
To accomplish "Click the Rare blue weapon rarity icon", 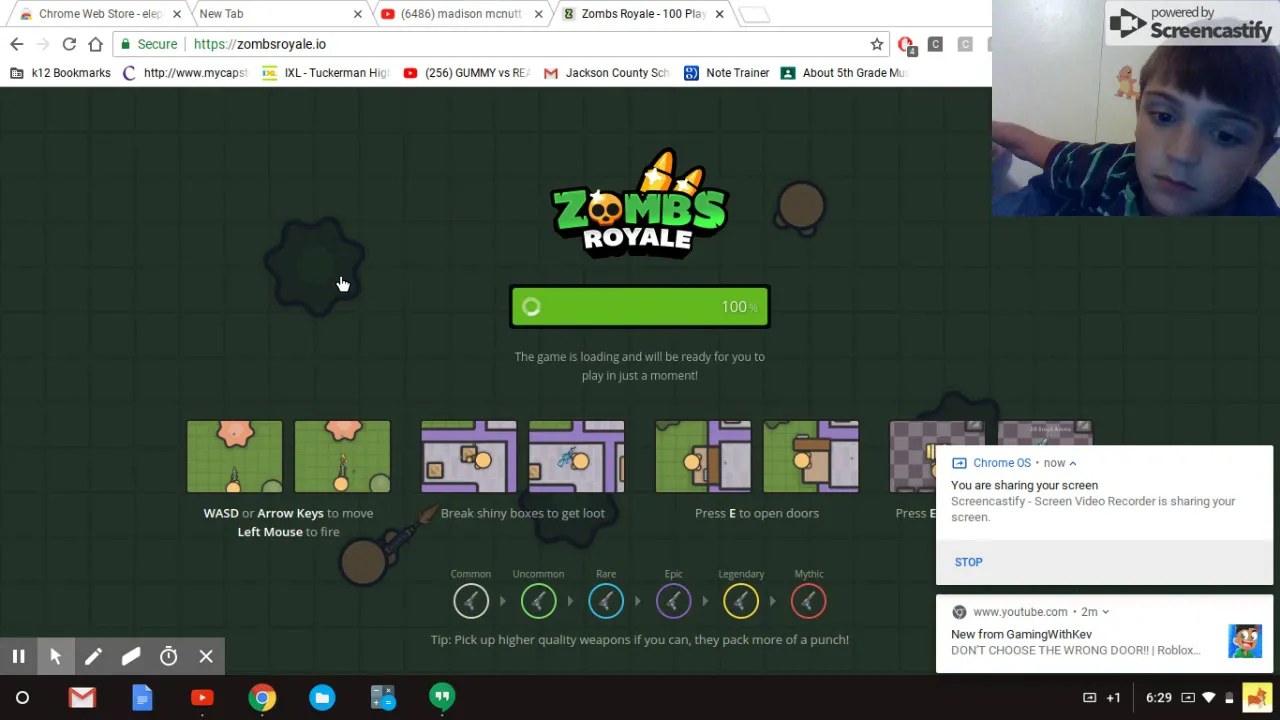I will tap(606, 601).
